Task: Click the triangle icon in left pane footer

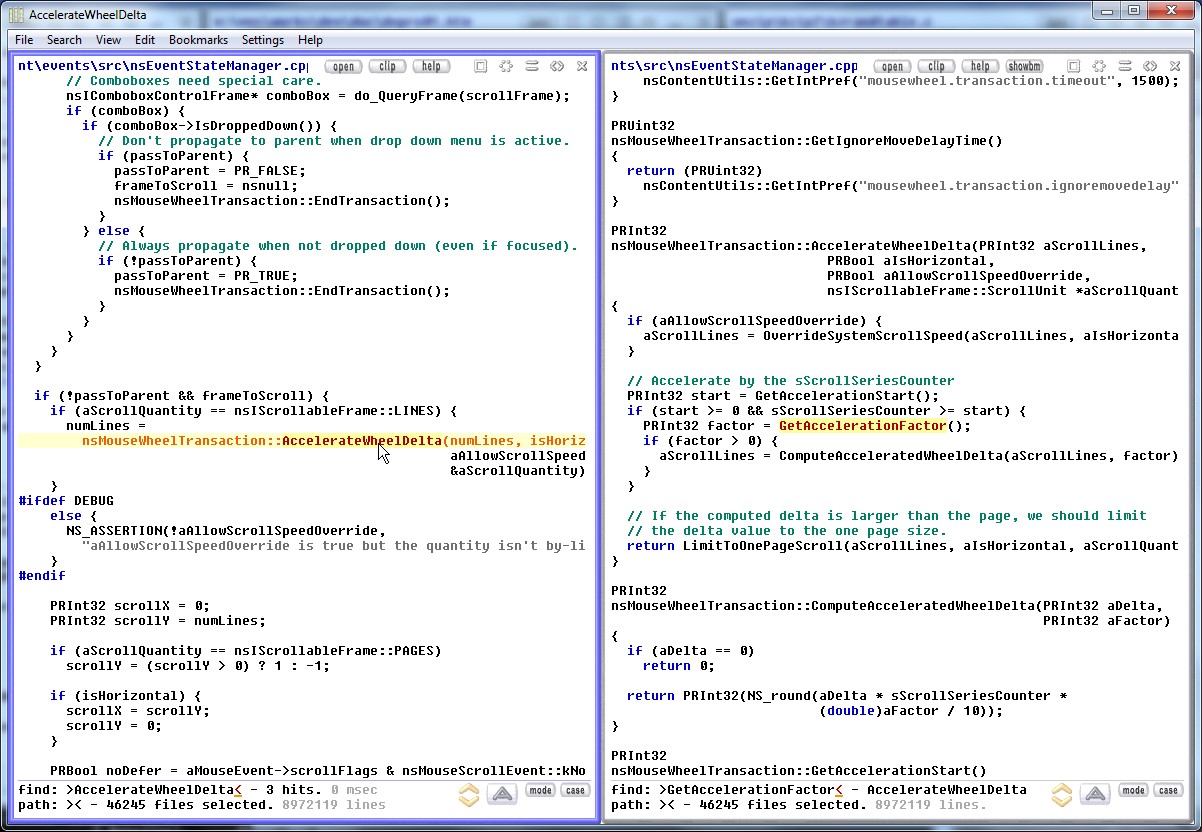Action: [503, 795]
